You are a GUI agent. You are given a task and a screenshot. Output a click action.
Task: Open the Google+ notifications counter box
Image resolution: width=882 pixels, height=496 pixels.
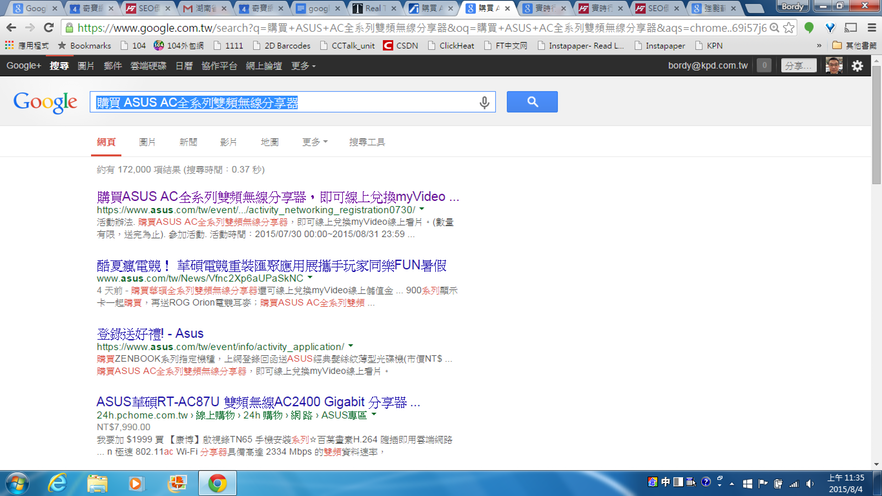[764, 66]
